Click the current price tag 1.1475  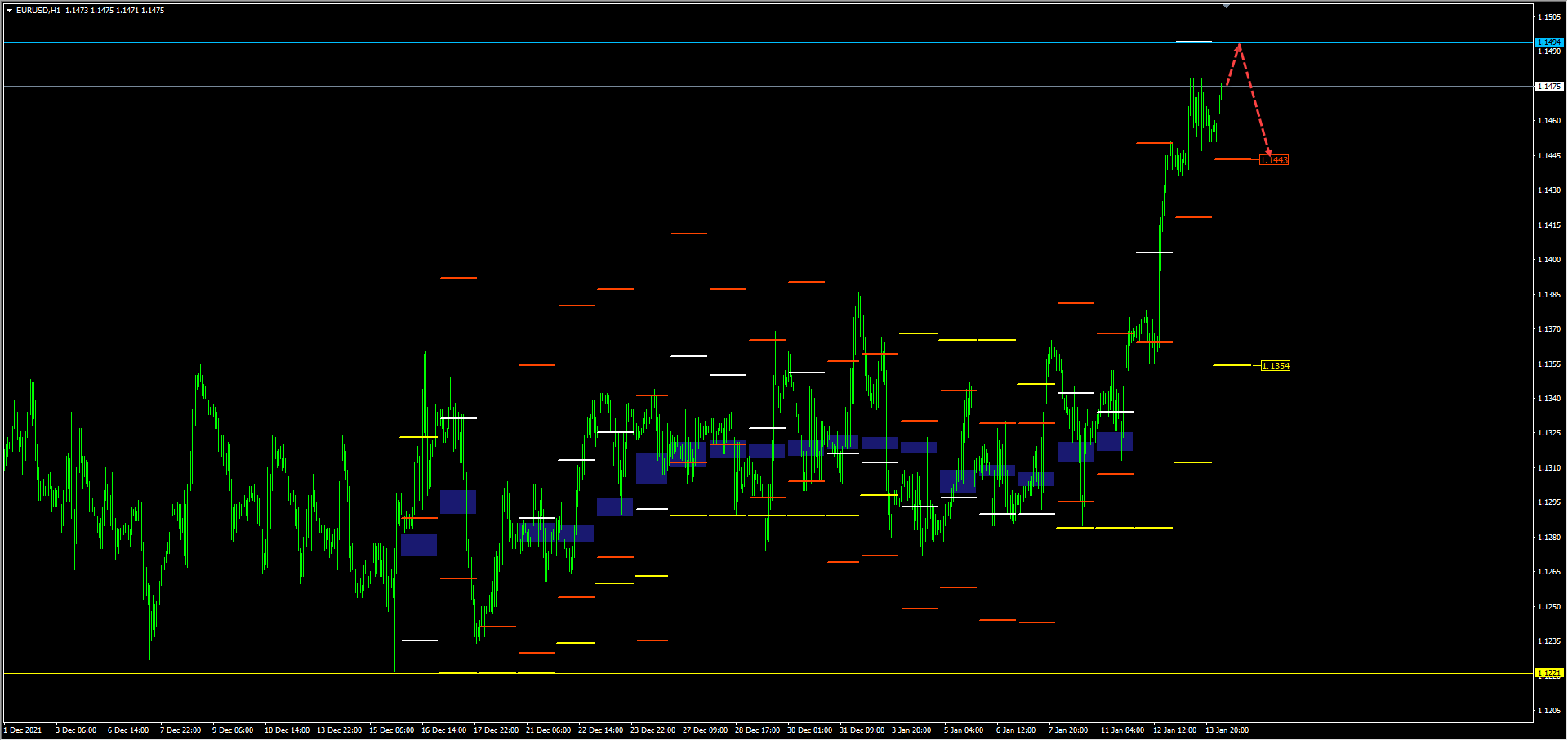tap(1549, 86)
